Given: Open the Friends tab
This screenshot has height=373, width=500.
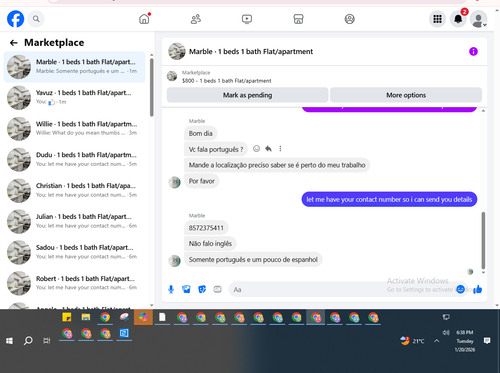Looking at the screenshot, I should 196,19.
